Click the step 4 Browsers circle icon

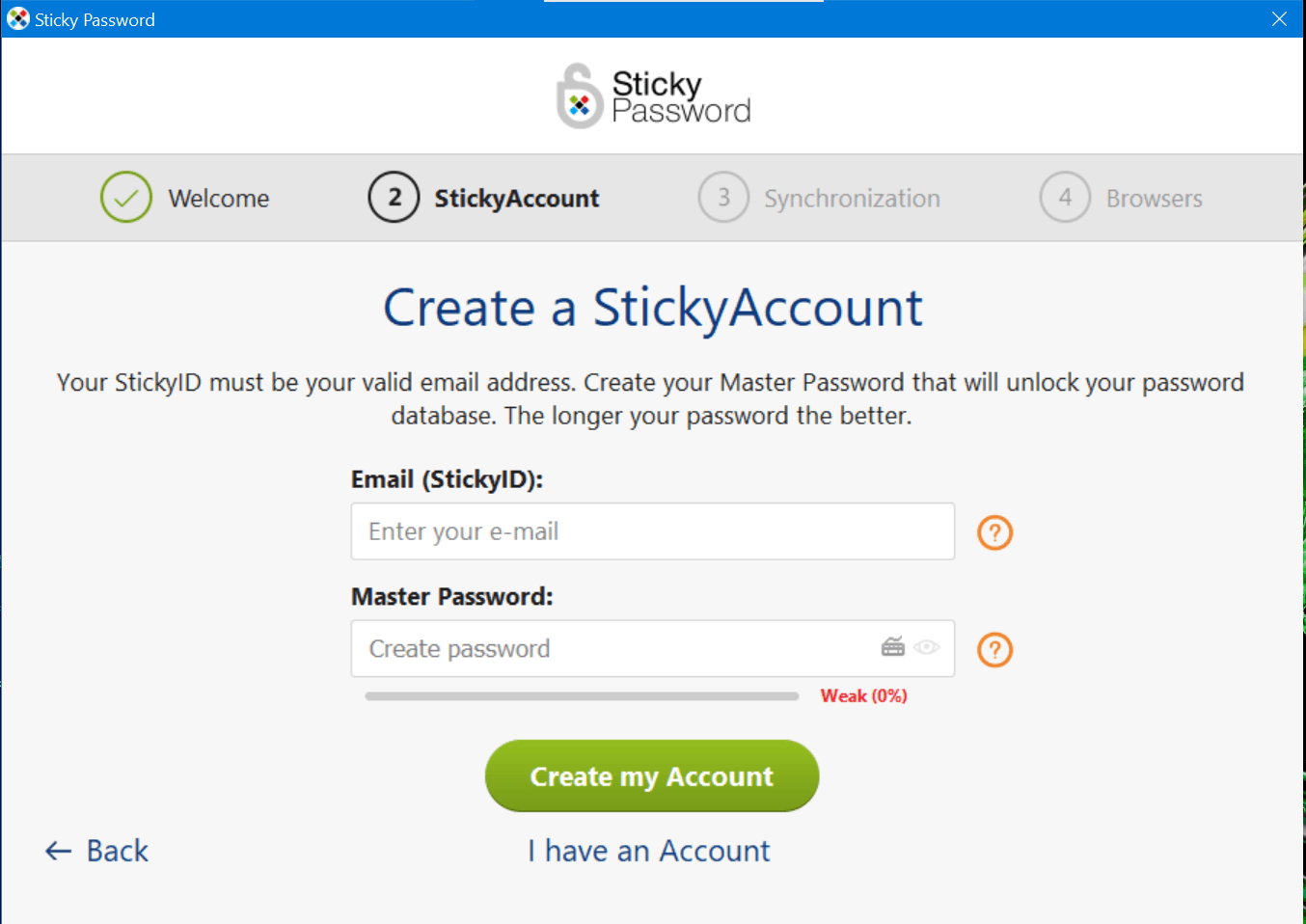[1065, 197]
